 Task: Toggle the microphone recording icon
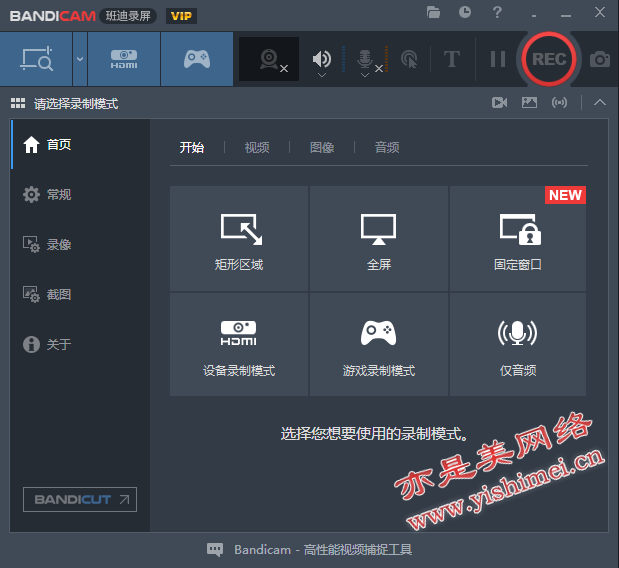click(365, 58)
